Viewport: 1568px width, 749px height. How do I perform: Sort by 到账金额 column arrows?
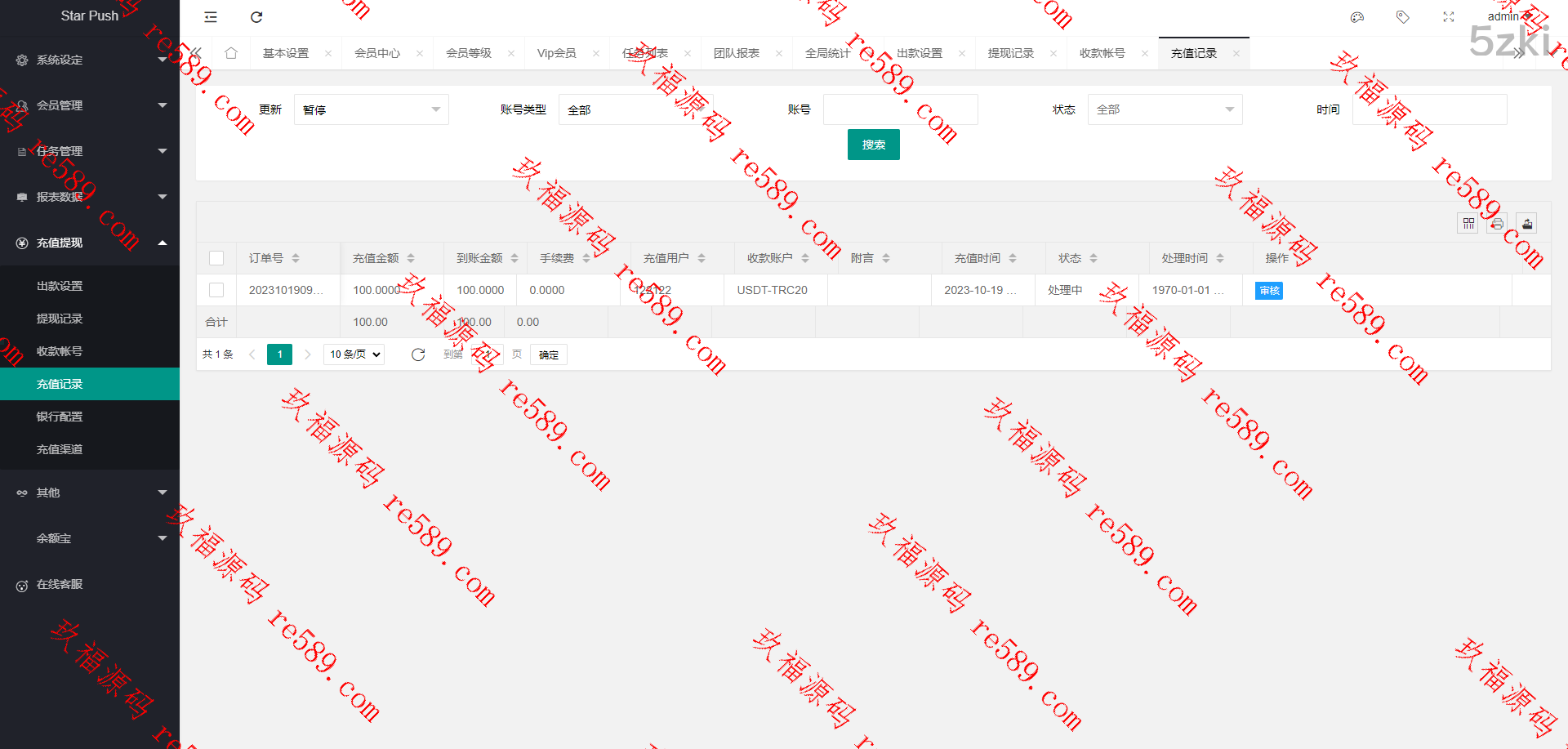pos(514,258)
